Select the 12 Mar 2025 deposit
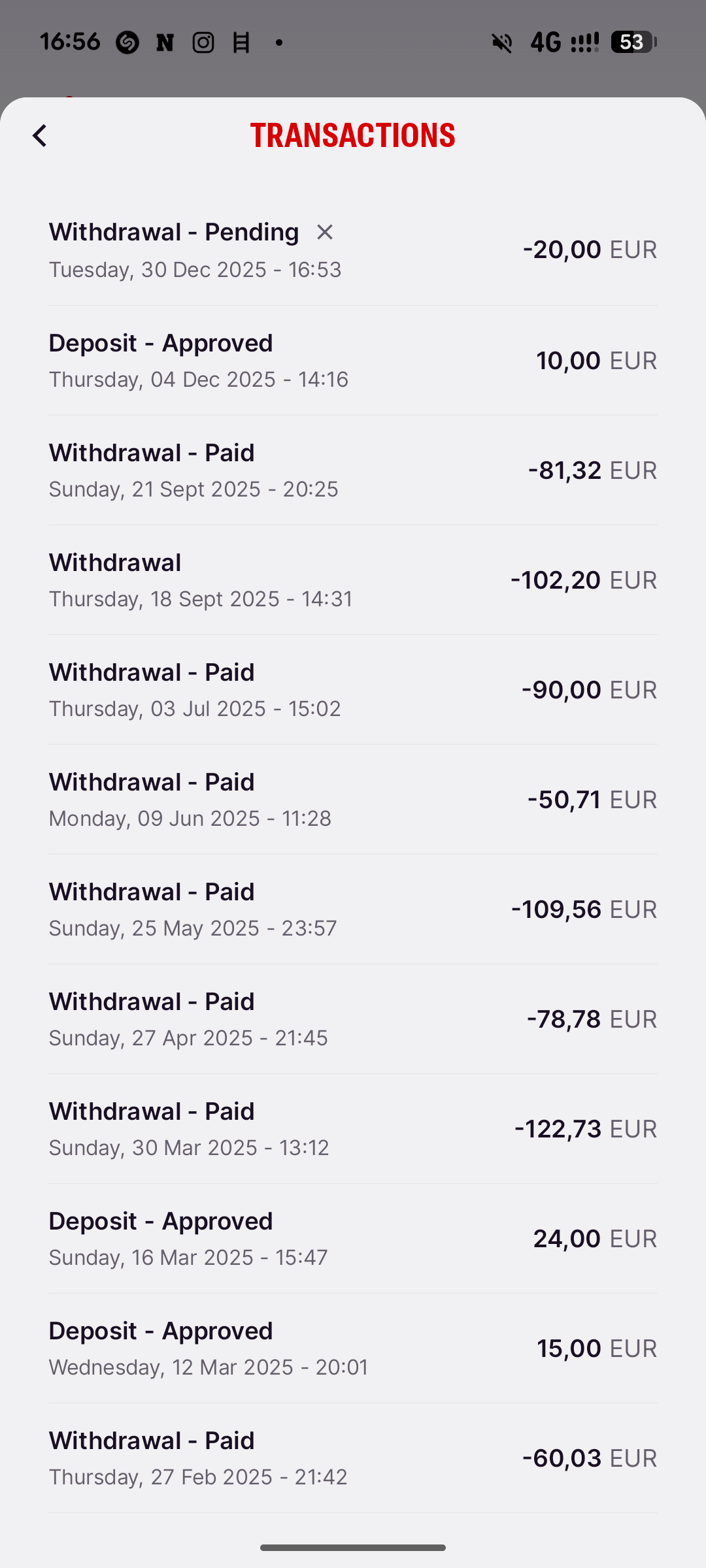706x1568 pixels. [353, 1348]
